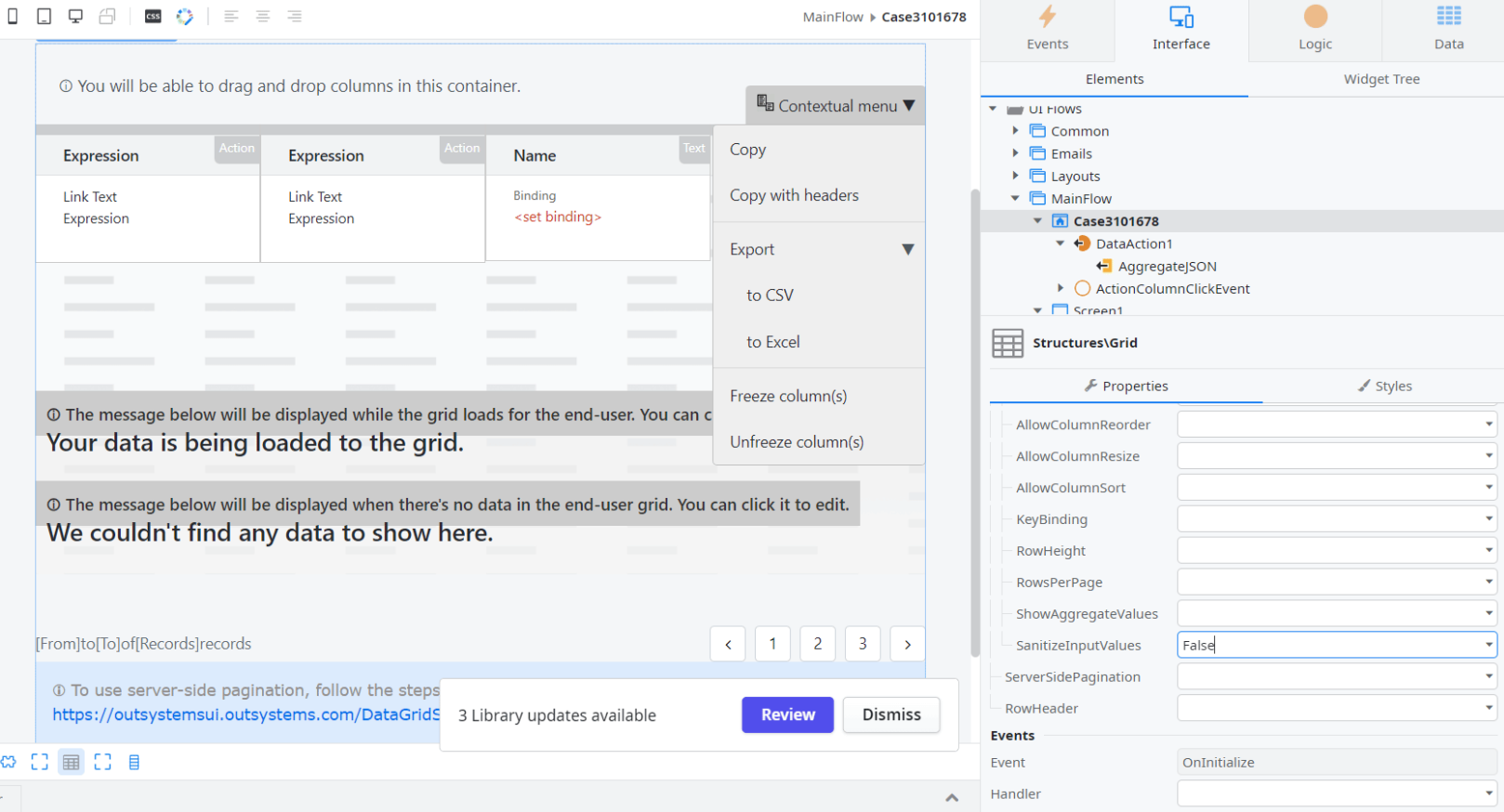Screen dimensions: 1504x812
Task: Center align text in toolbar
Action: pyautogui.click(x=263, y=17)
